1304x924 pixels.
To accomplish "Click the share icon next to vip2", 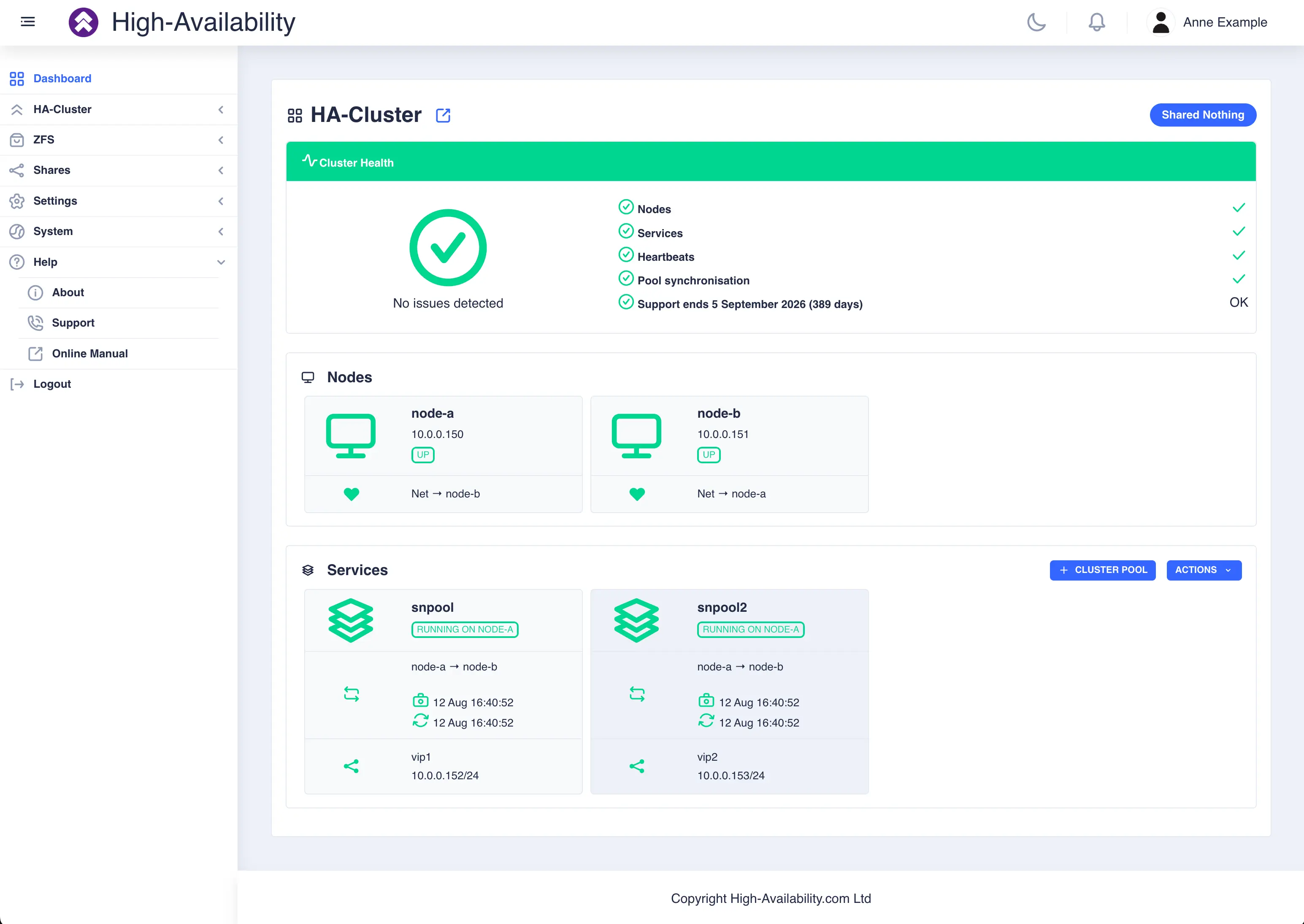I will (x=637, y=766).
